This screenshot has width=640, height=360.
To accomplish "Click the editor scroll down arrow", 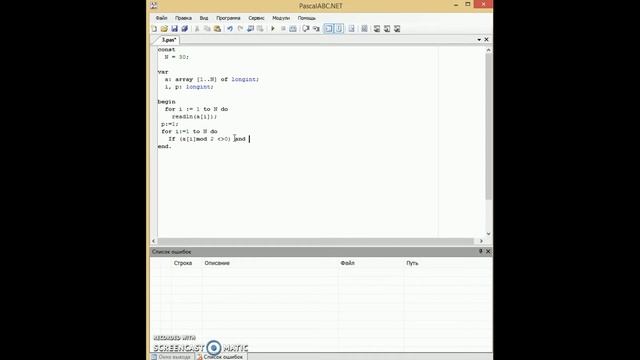I will [489, 234].
